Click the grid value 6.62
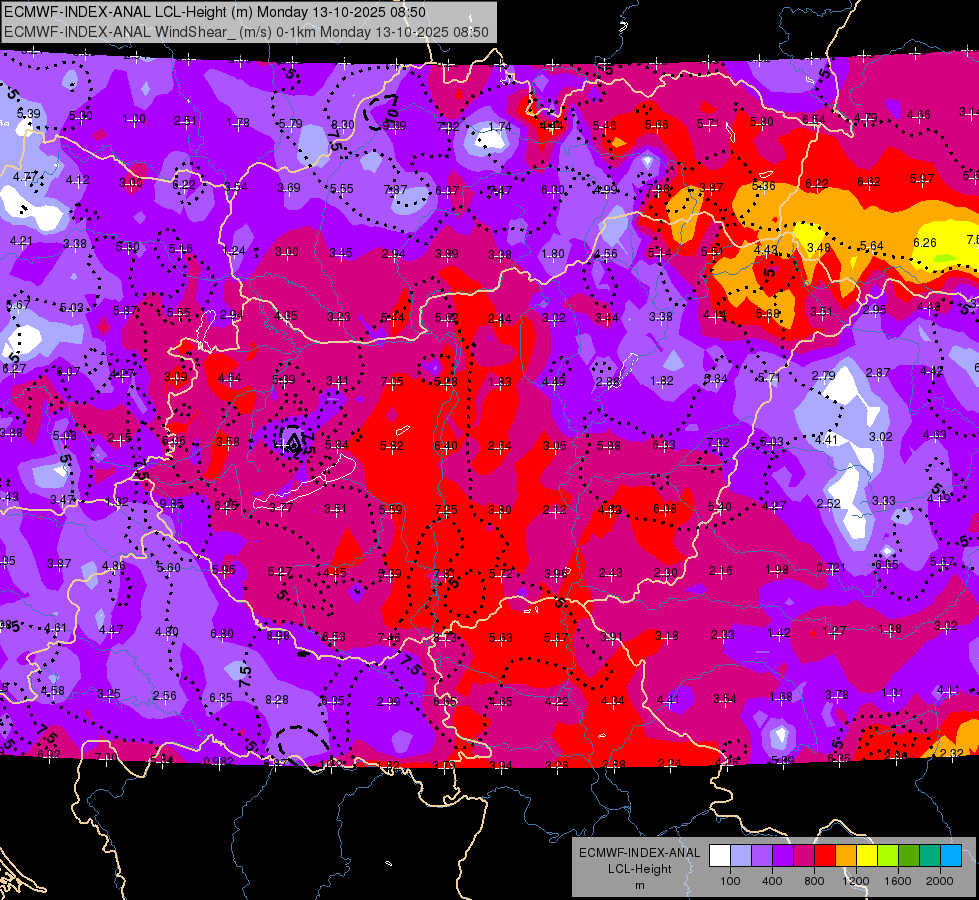Image resolution: width=979 pixels, height=900 pixels. coord(868,181)
